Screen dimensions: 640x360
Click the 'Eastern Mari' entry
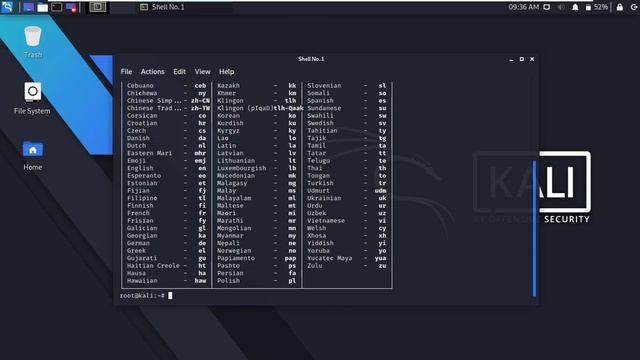point(149,153)
